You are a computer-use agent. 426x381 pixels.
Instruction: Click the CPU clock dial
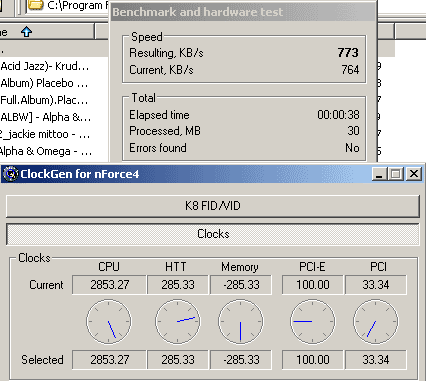tap(109, 322)
